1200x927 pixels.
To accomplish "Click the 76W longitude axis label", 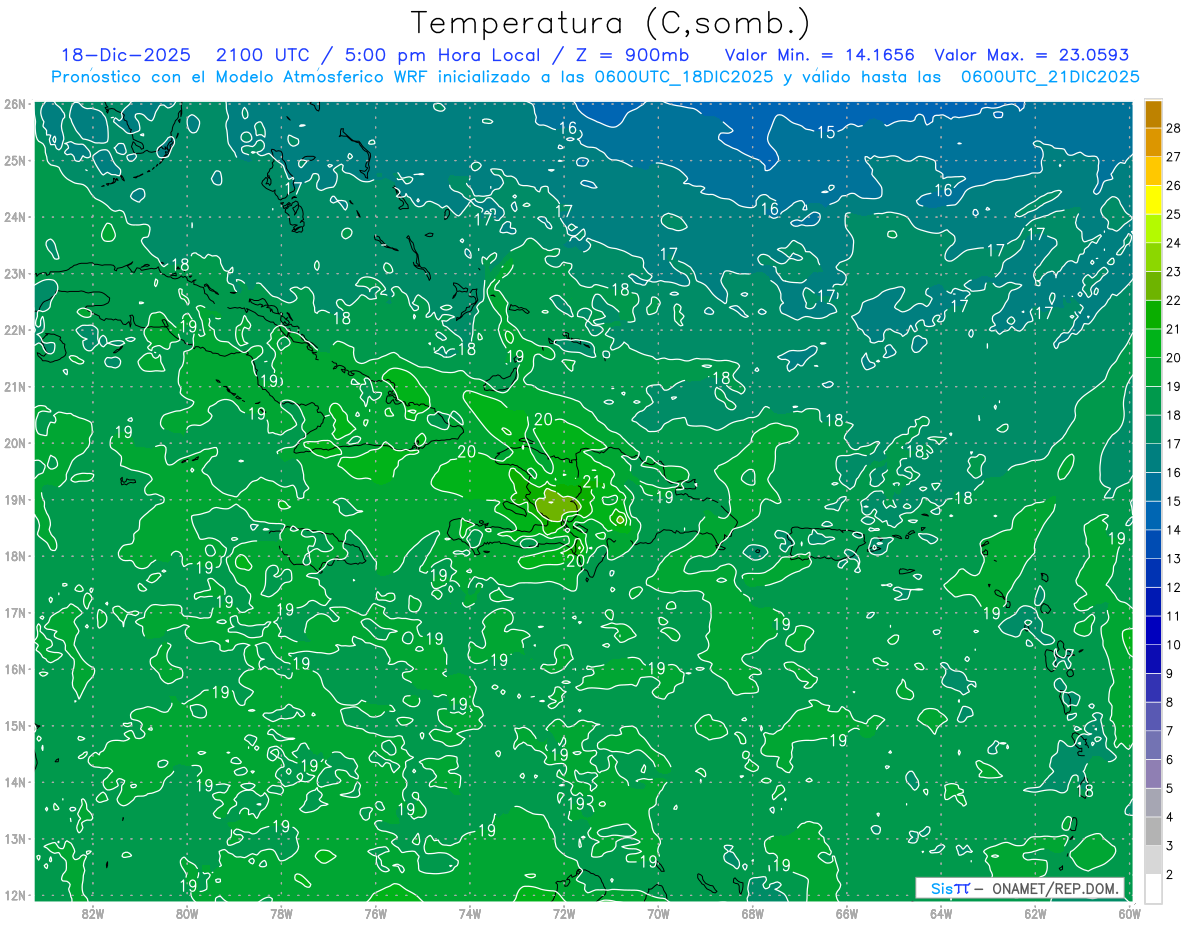I will [376, 913].
